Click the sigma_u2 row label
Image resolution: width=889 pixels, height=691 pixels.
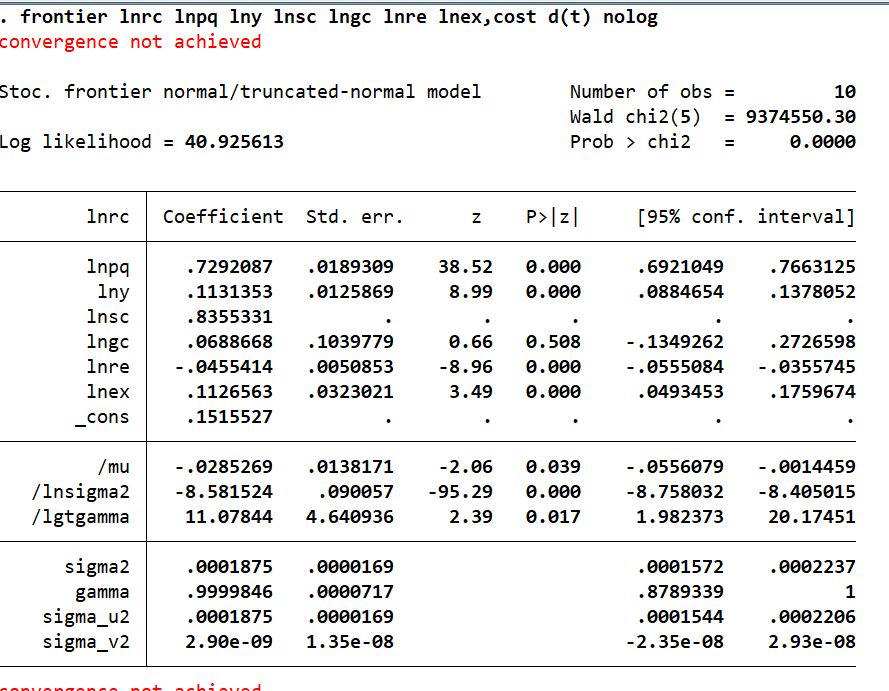(x=86, y=617)
